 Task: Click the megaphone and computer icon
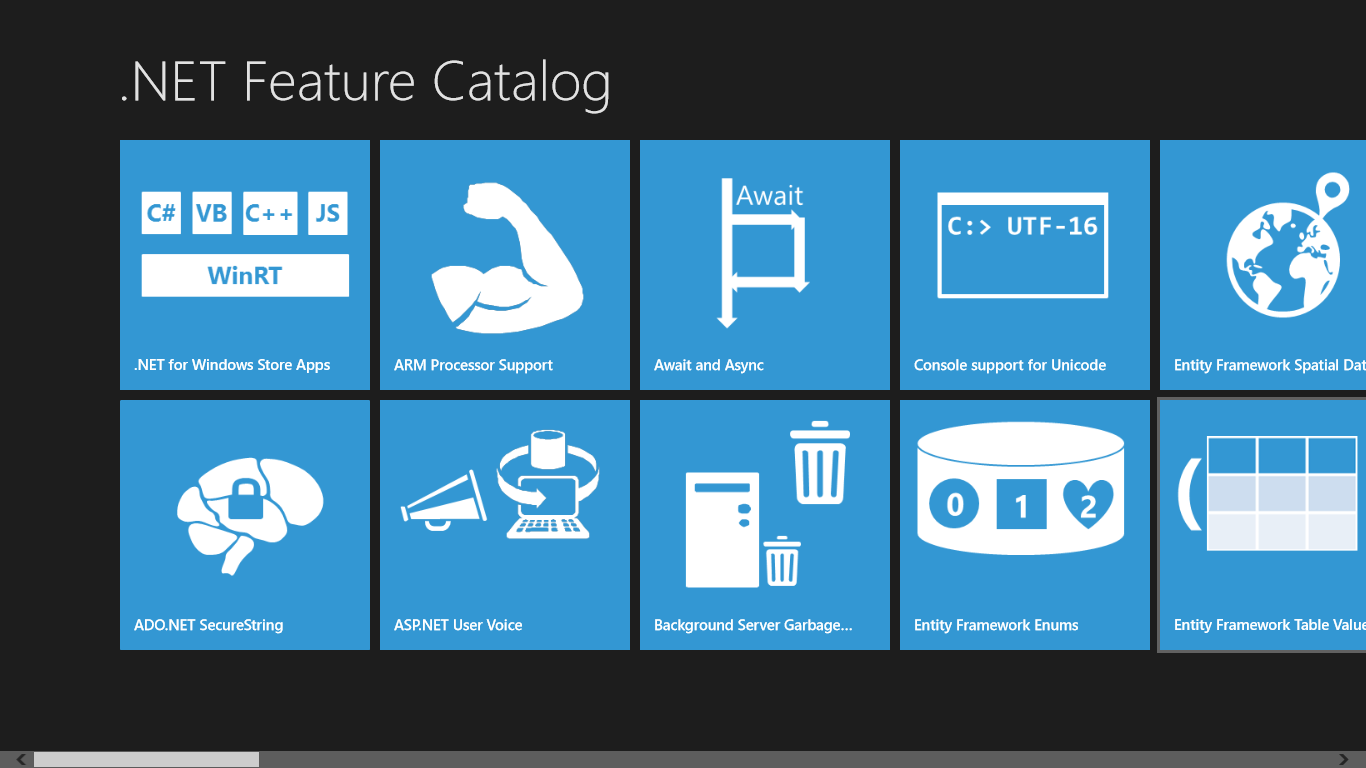tap(500, 485)
